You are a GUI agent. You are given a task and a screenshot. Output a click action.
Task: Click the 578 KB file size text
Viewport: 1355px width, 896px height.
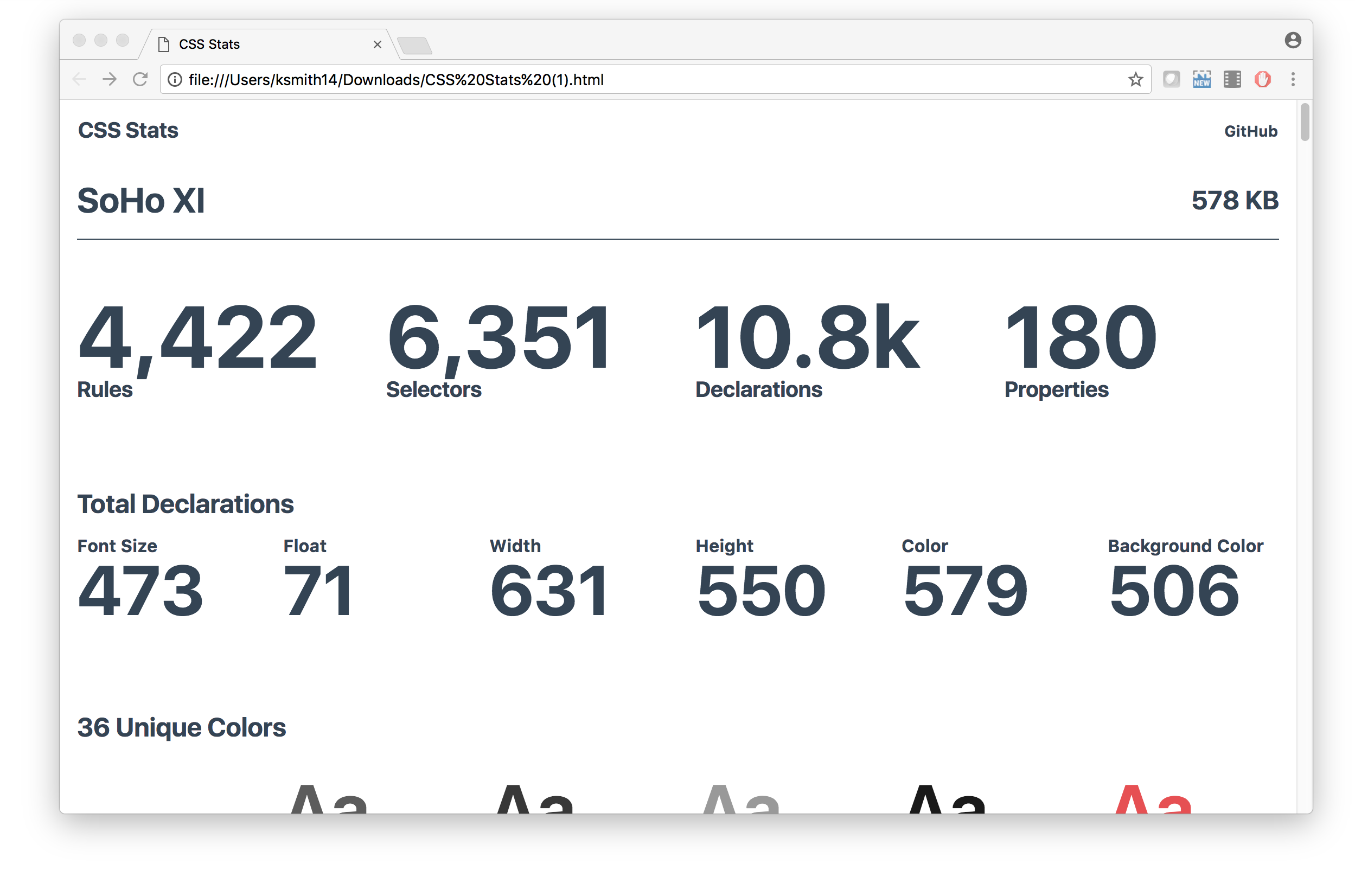click(1235, 201)
